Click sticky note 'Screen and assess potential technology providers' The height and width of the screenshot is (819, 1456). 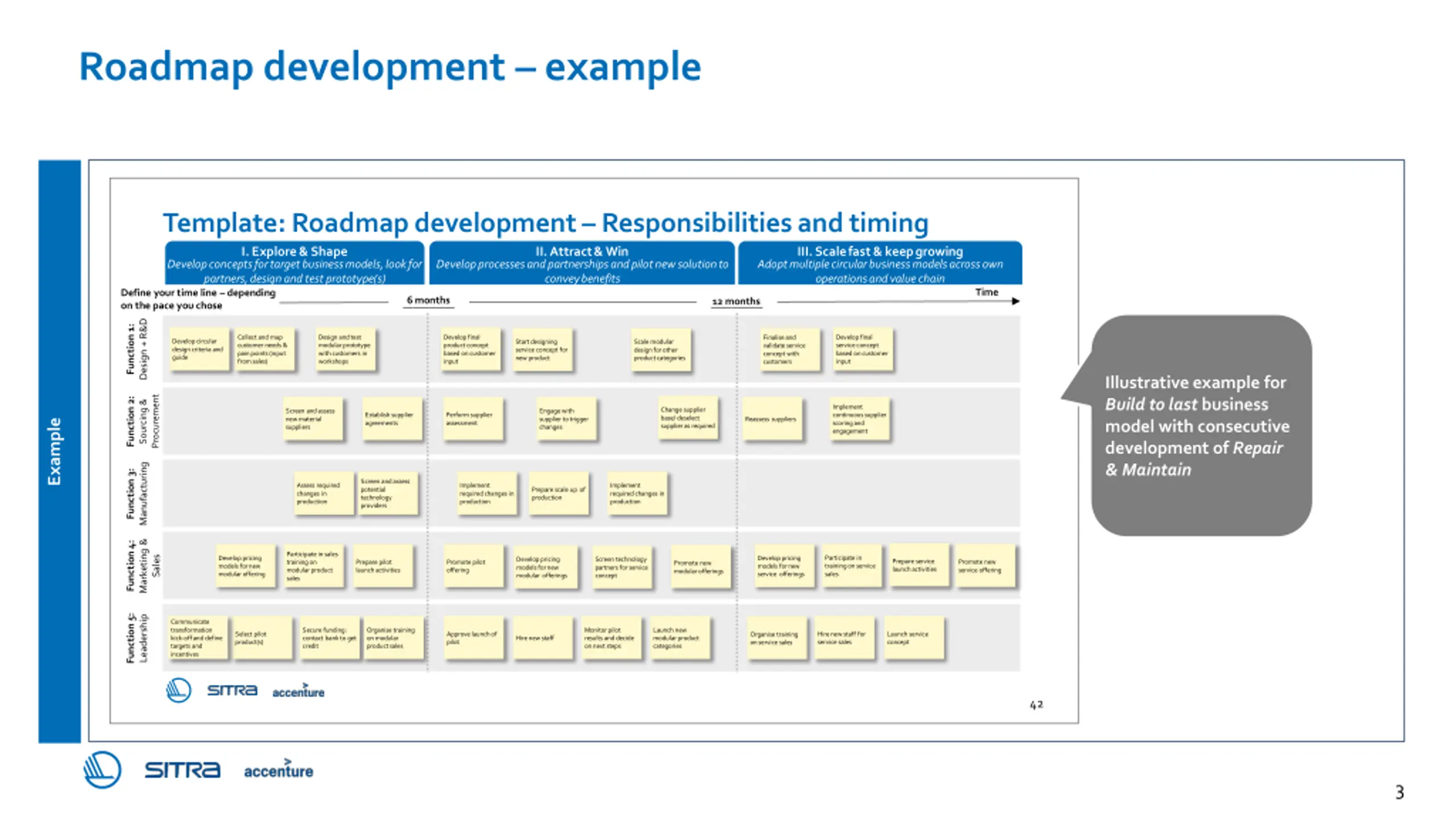388,493
